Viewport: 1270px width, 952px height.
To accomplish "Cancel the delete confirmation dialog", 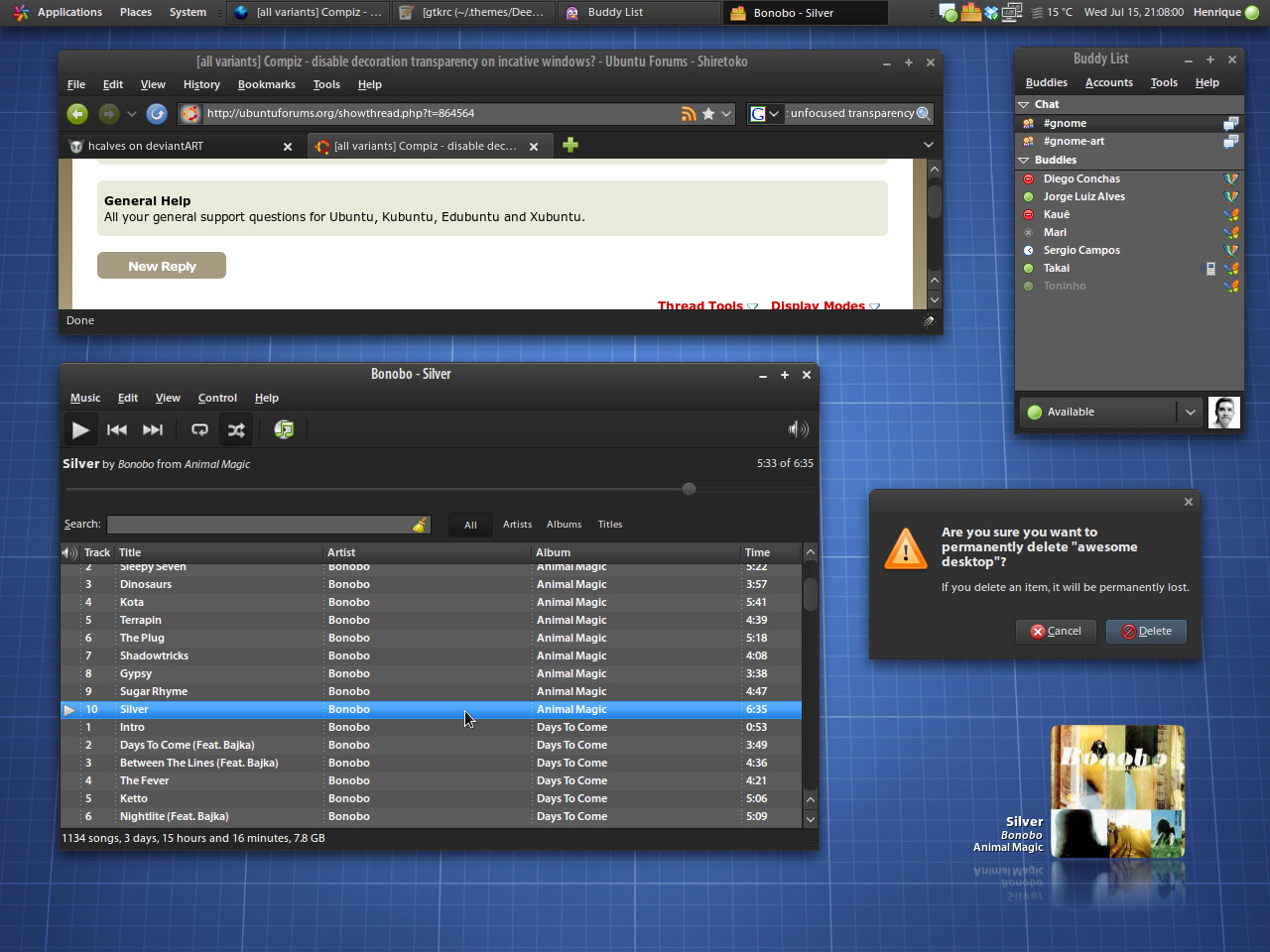I will tap(1056, 631).
